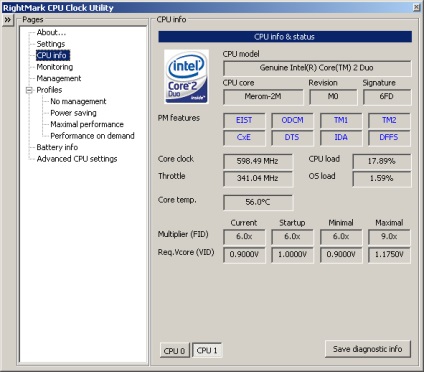The image size is (424, 372).
Task: Open the About... page
Action: (51, 32)
